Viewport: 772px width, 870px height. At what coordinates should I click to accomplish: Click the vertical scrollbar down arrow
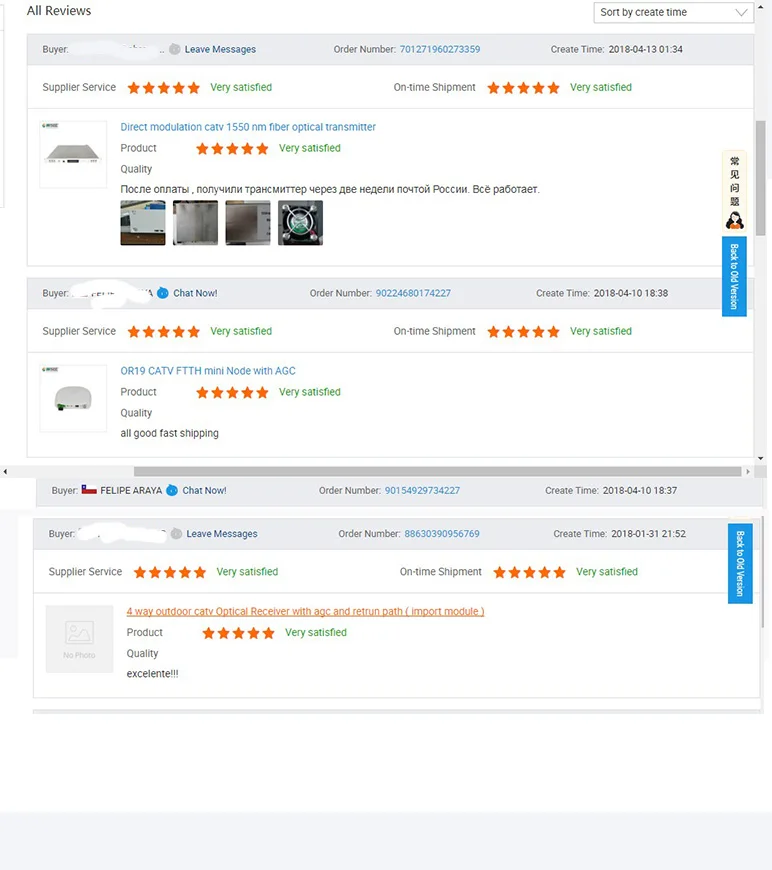coord(760,458)
